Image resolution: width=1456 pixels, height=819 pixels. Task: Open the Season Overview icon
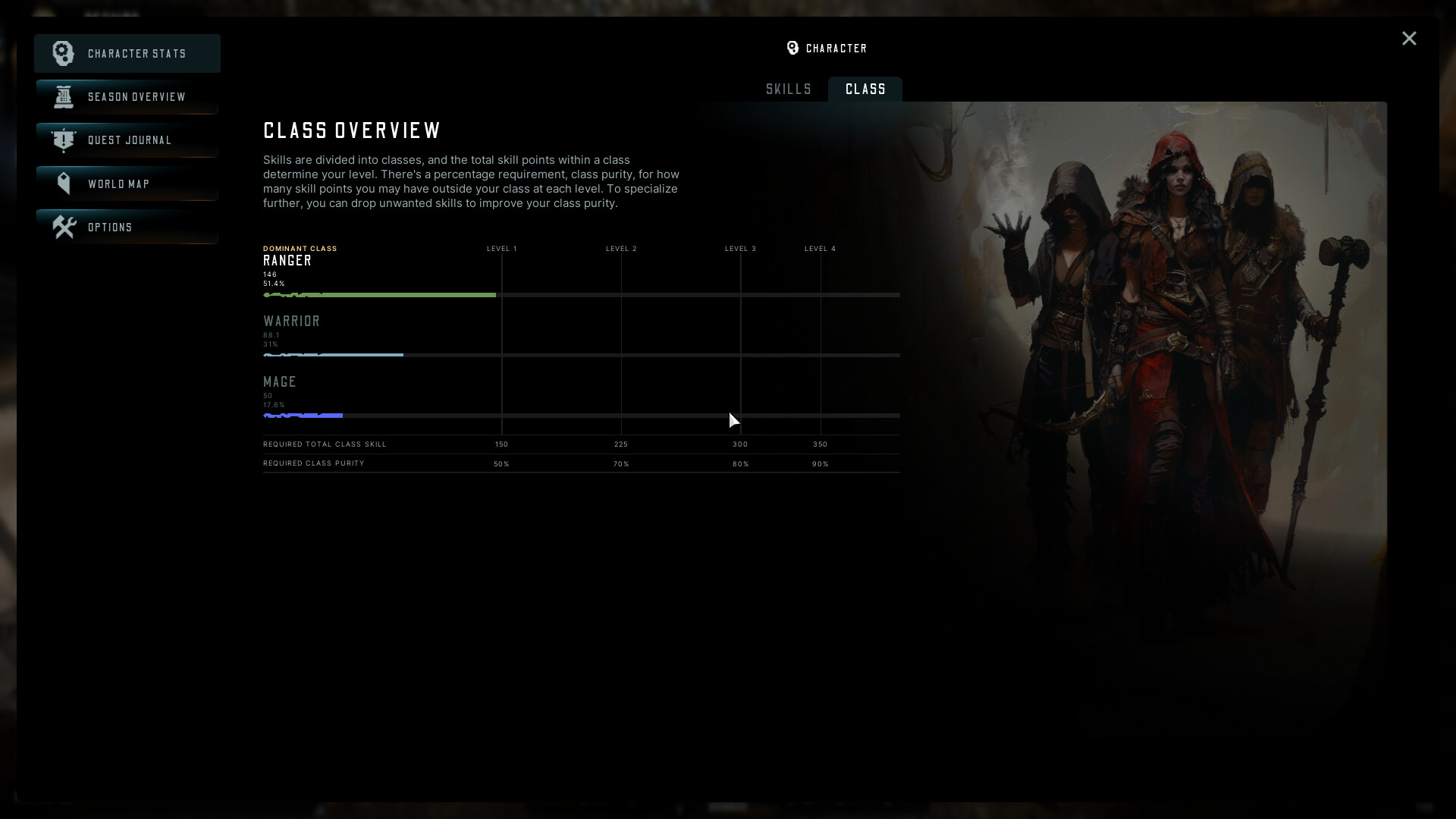63,97
